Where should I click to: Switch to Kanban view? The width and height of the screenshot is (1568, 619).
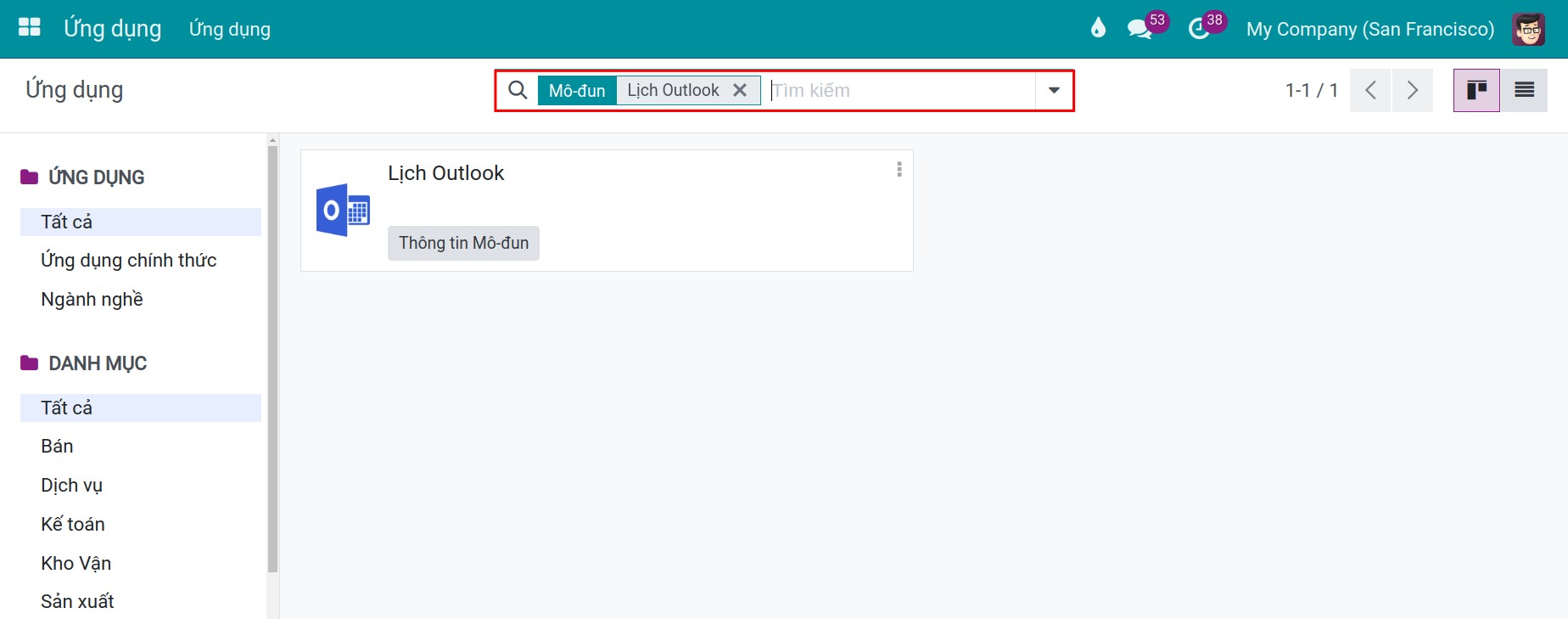pyautogui.click(x=1476, y=90)
